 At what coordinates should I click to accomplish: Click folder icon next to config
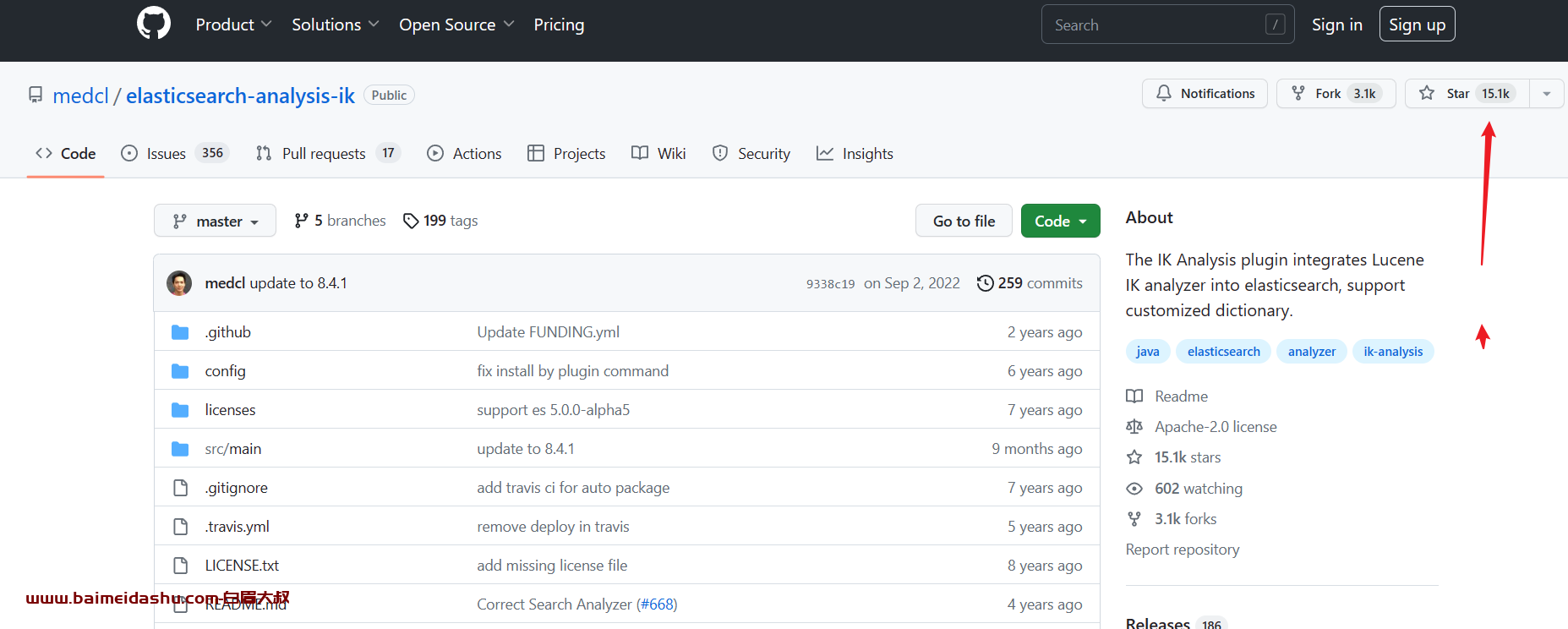tap(180, 371)
